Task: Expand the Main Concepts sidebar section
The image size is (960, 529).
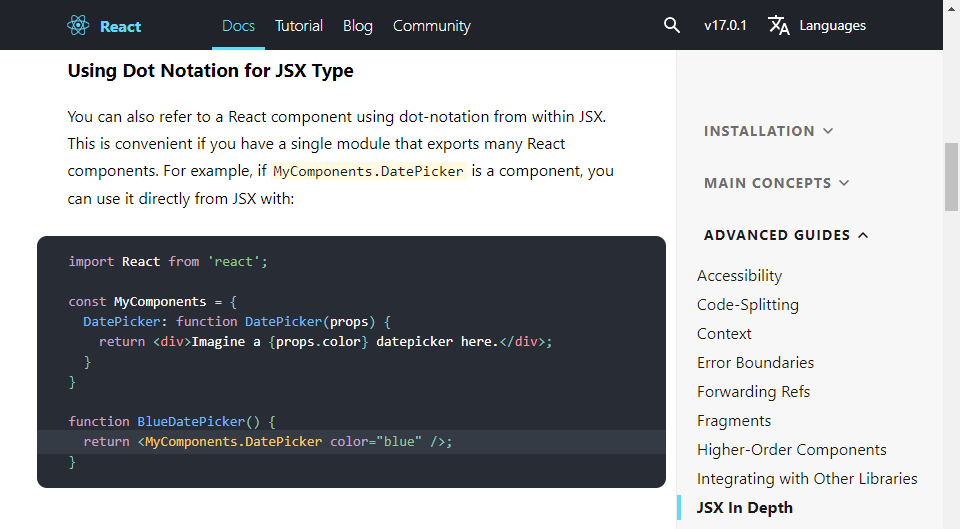Action: (x=776, y=183)
